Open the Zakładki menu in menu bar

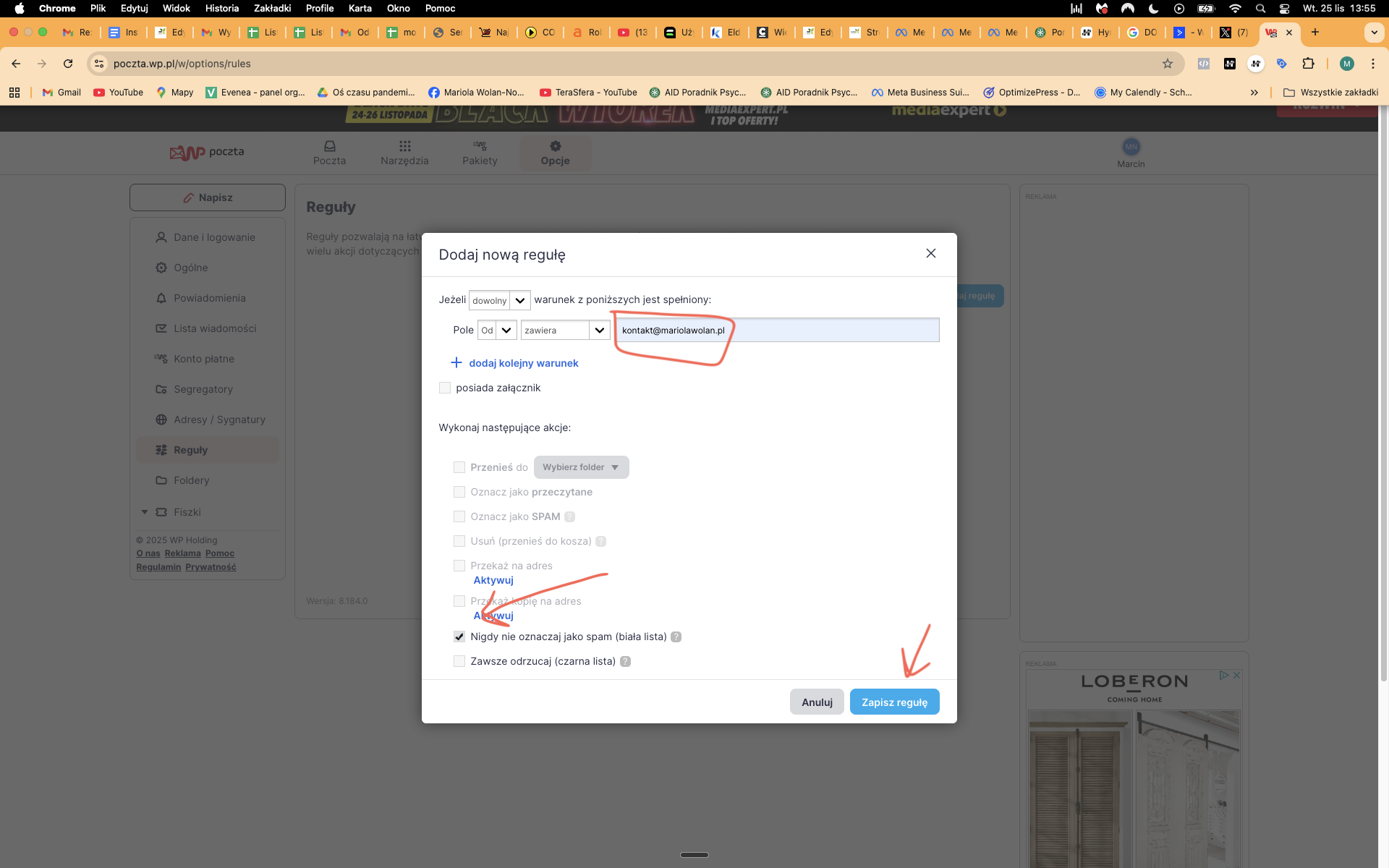coord(272,8)
